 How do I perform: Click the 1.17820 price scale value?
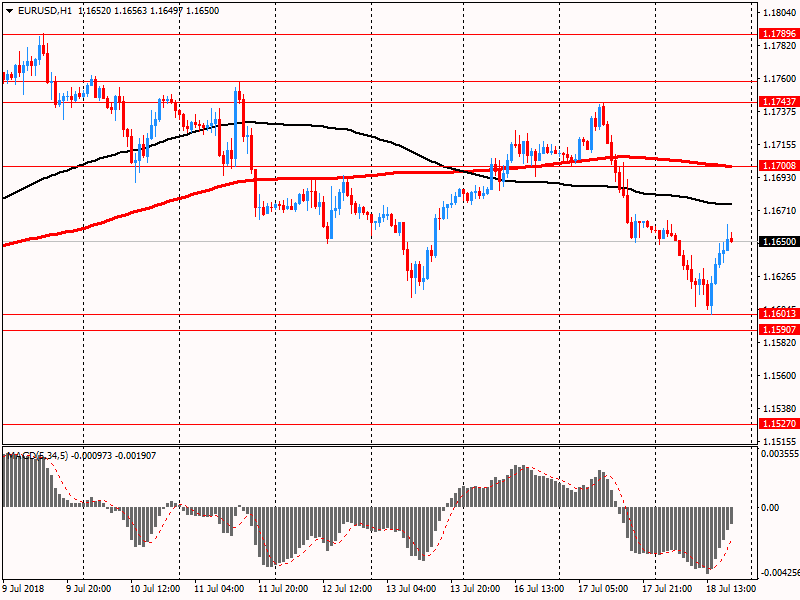tap(780, 46)
